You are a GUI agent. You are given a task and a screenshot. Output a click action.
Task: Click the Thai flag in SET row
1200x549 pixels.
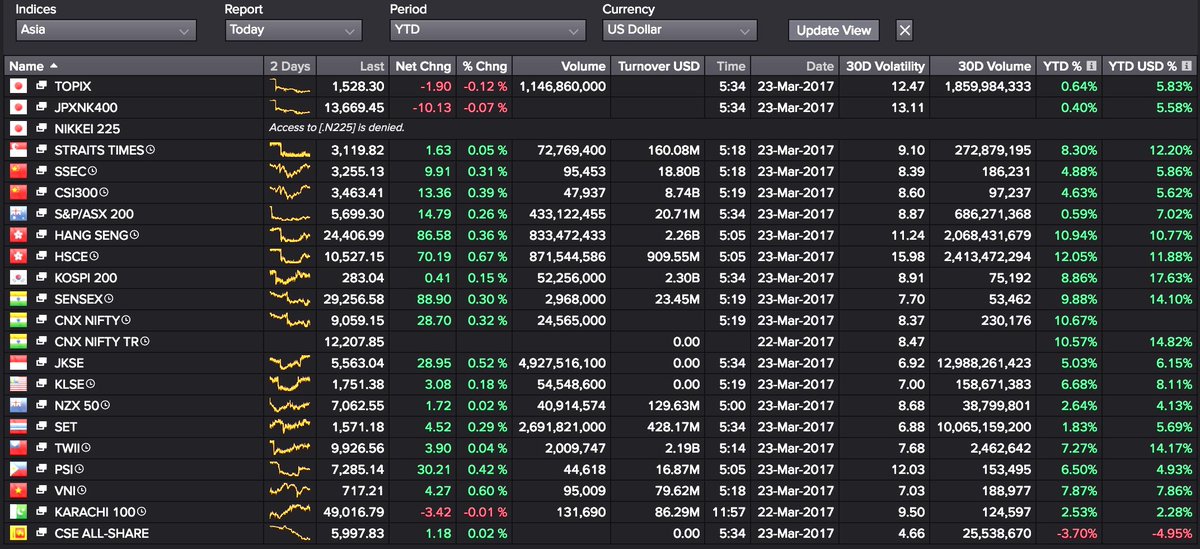pos(17,427)
